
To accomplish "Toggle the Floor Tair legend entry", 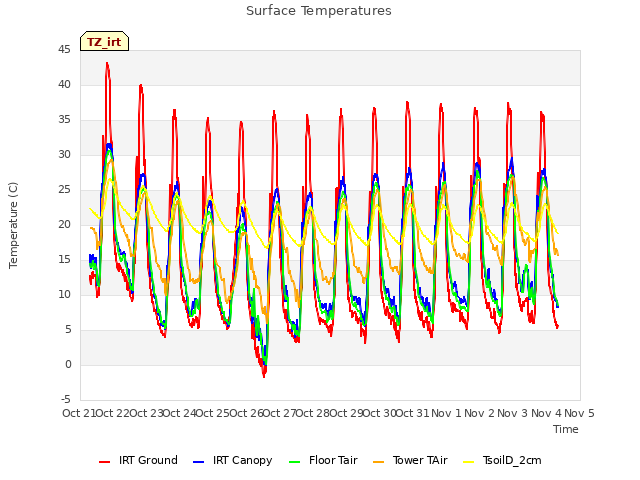I will click(x=323, y=460).
